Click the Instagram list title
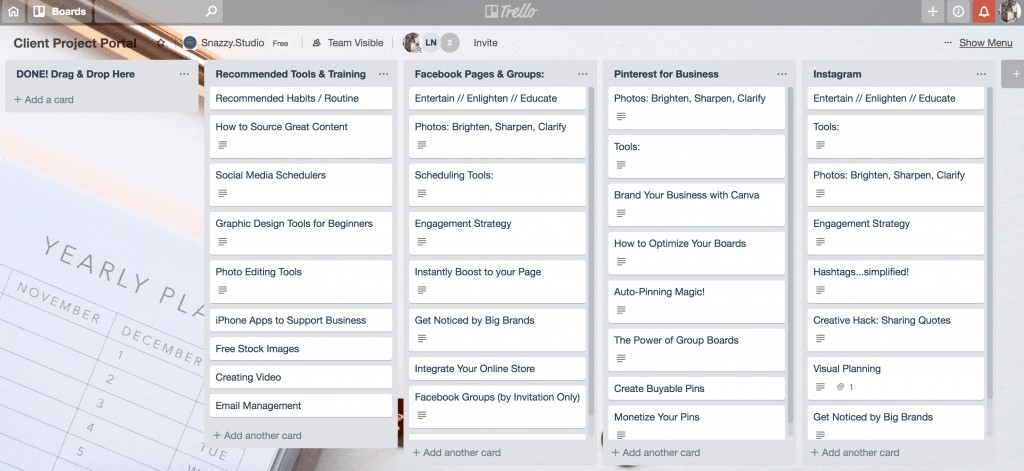1024x471 pixels. pos(837,74)
